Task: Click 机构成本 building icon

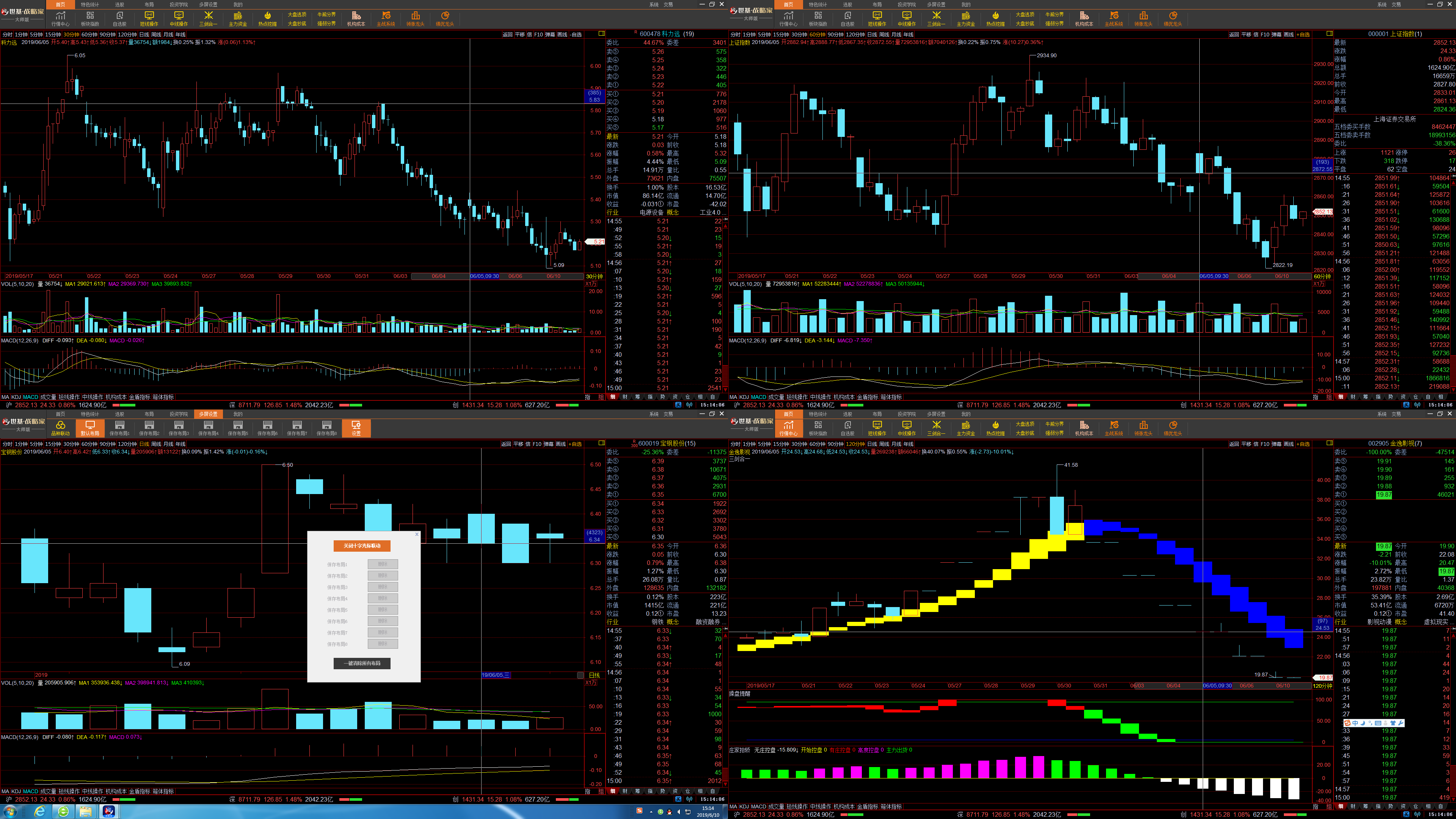Action: 356,19
